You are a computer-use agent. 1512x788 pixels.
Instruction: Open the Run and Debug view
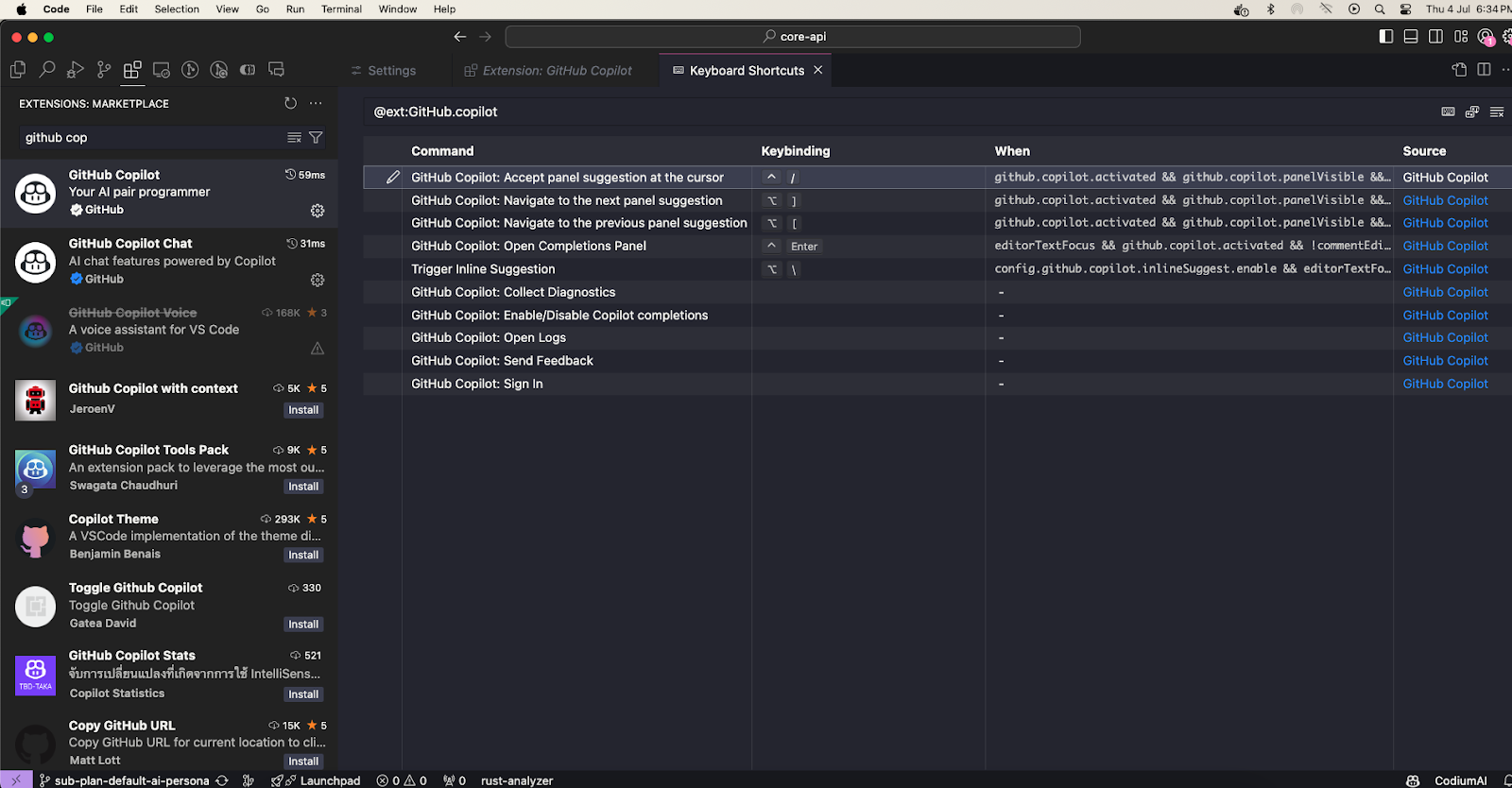click(76, 70)
